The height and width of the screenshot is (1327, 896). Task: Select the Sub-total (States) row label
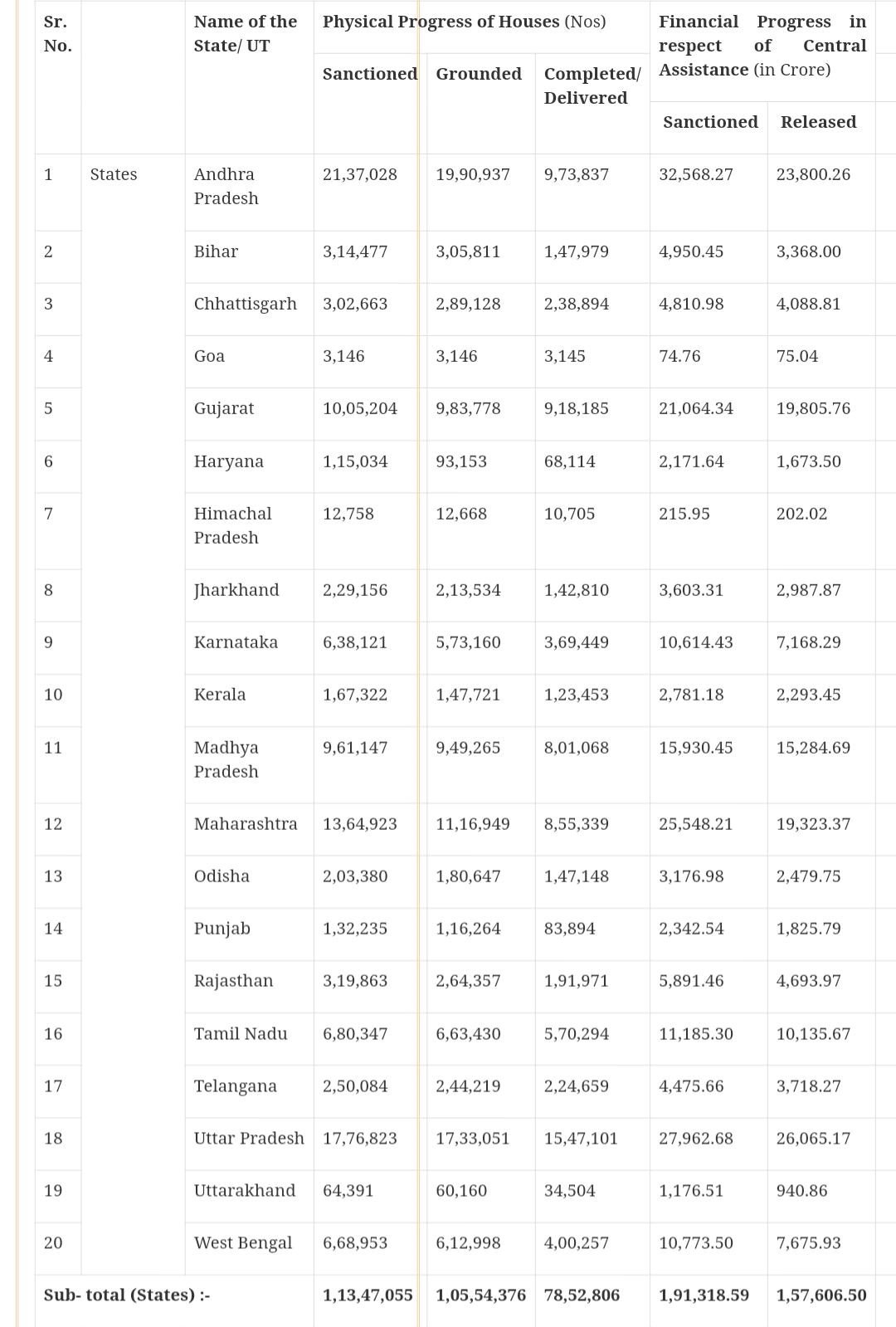(126, 1295)
